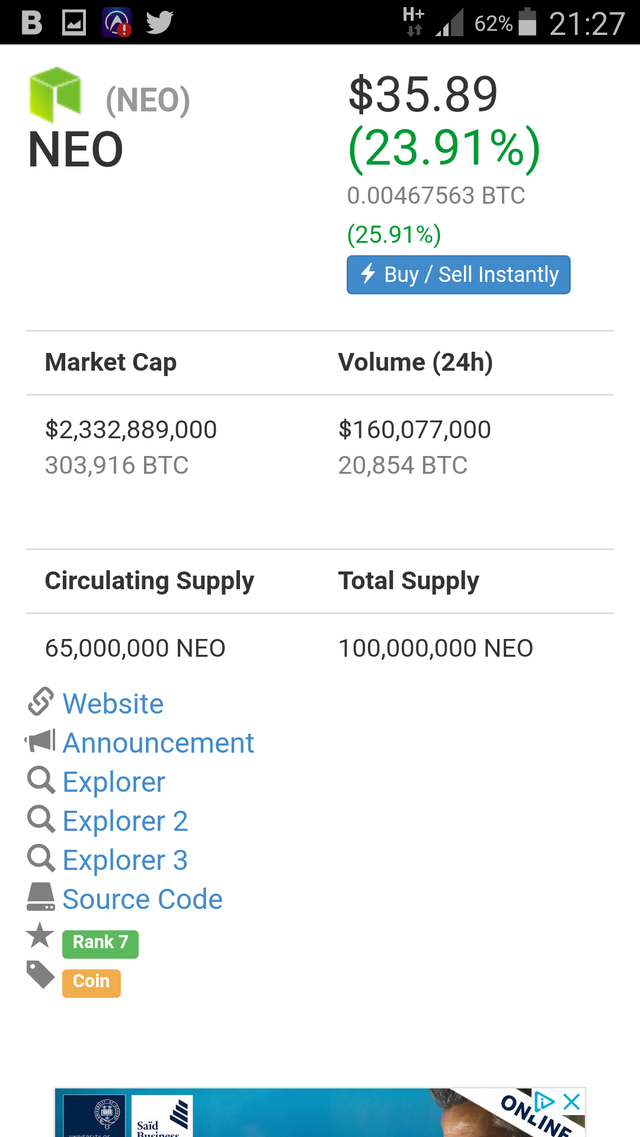Open the Explorer 3 link
This screenshot has height=1137, width=640.
125,860
